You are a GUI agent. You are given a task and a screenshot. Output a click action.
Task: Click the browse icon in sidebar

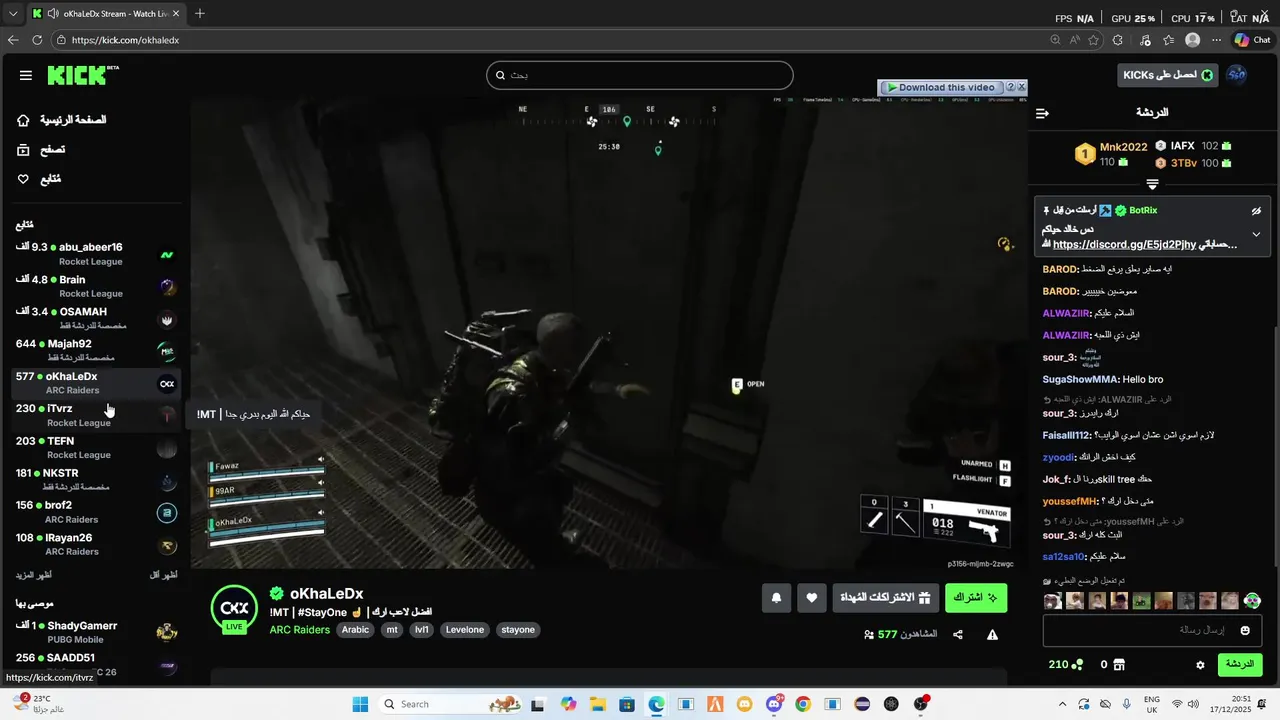point(24,150)
